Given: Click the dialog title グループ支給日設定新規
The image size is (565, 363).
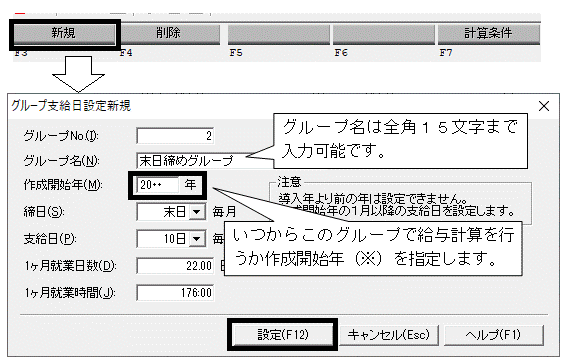Looking at the screenshot, I should pyautogui.click(x=71, y=106).
